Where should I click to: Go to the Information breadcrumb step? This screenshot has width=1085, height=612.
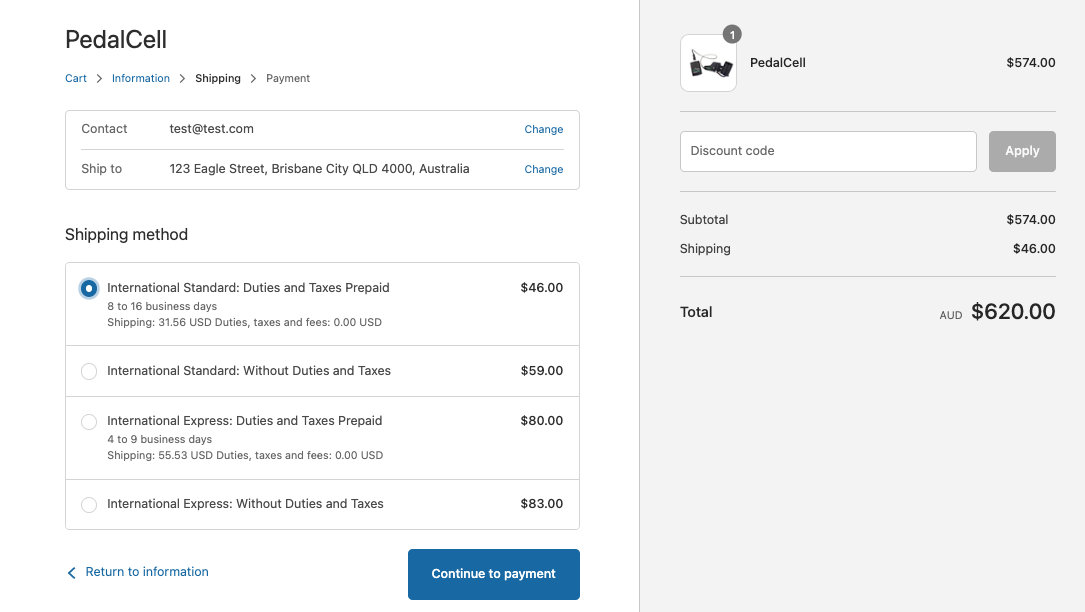pyautogui.click(x=140, y=78)
